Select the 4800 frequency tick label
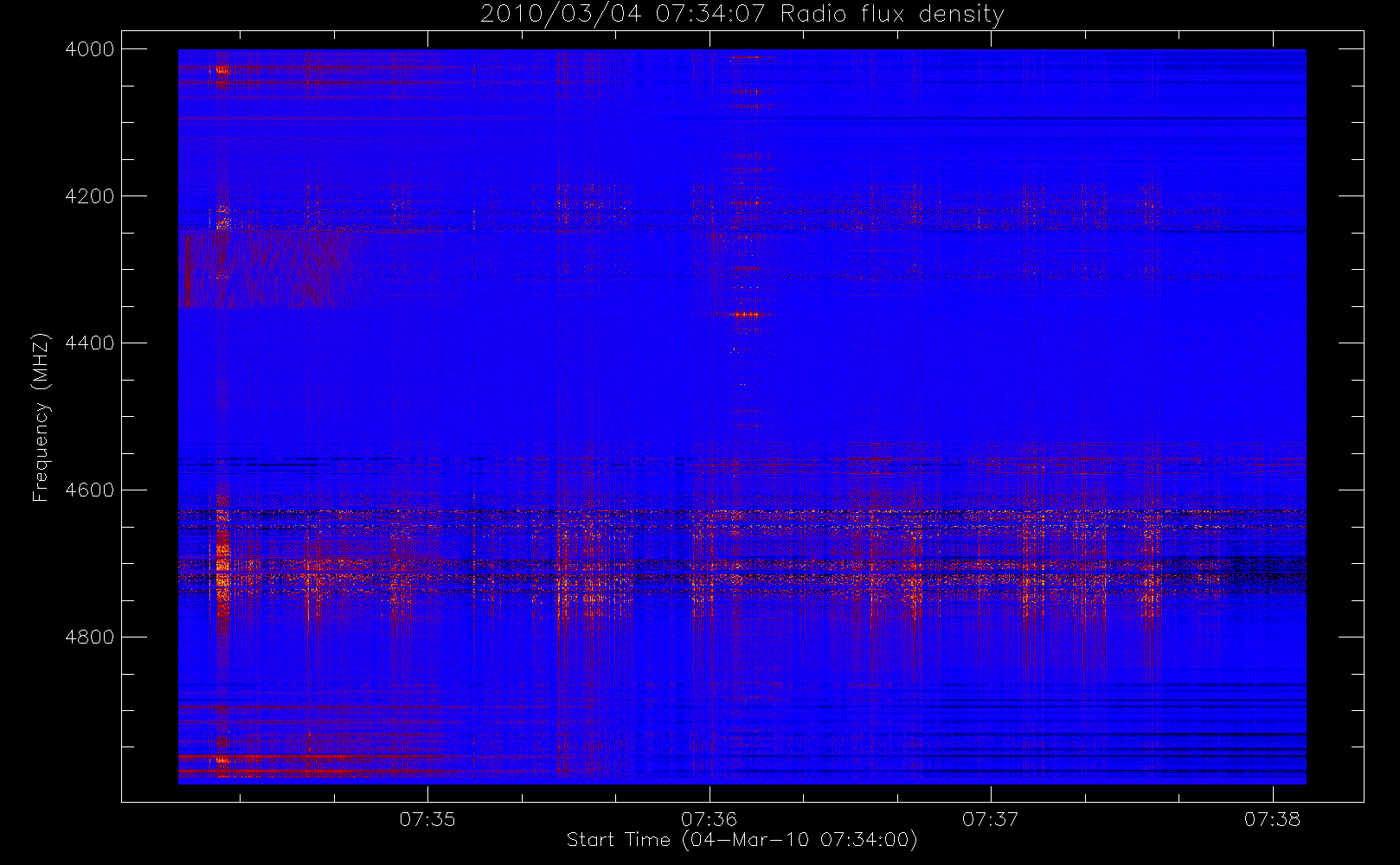Viewport: 1400px width, 865px height. (x=90, y=638)
